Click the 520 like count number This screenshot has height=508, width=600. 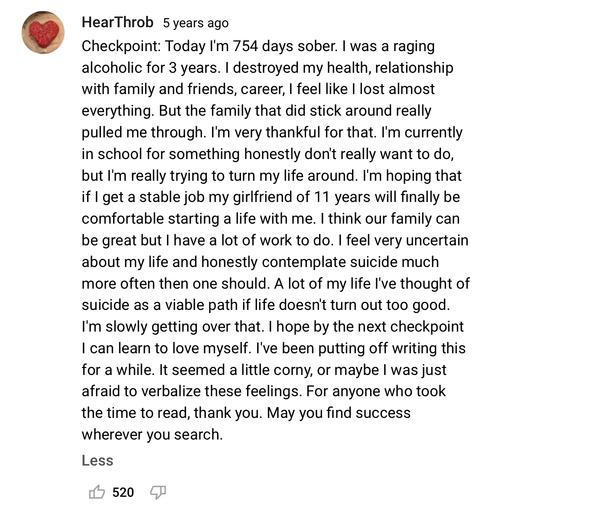(123, 492)
